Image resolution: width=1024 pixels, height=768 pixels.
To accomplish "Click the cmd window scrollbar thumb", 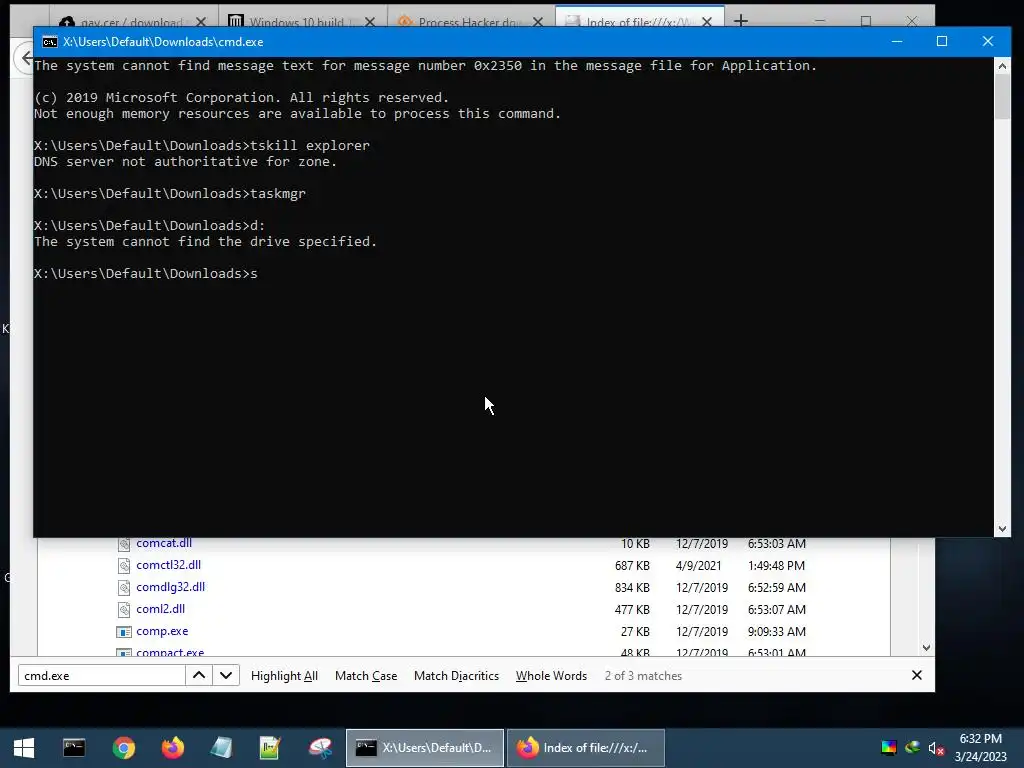I will [1002, 96].
